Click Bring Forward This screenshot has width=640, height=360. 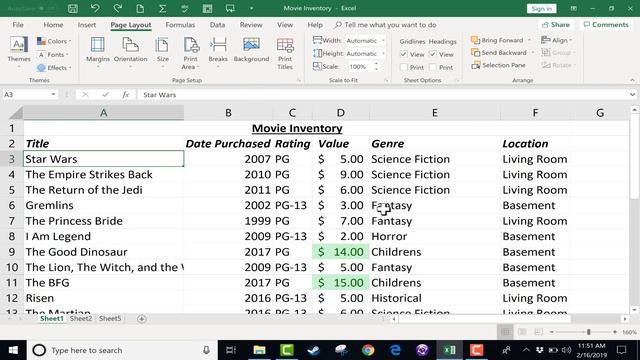(497, 40)
